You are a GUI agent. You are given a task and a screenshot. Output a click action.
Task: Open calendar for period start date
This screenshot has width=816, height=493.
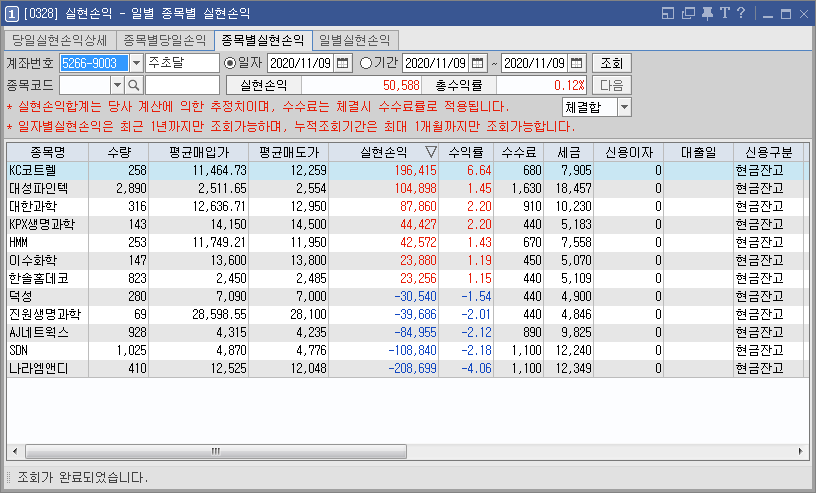pyautogui.click(x=477, y=64)
